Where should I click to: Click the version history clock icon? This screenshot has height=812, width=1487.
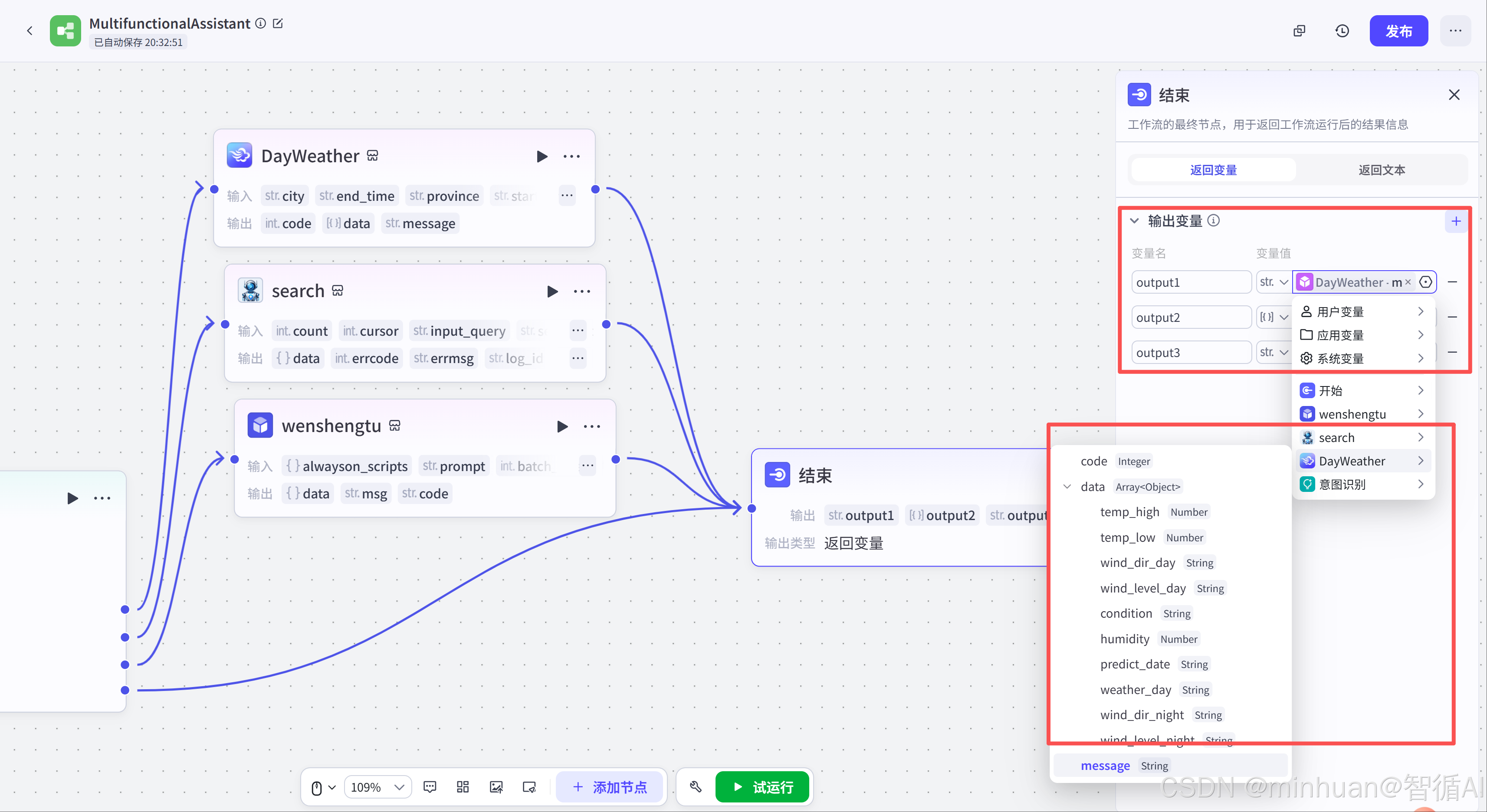click(1342, 31)
